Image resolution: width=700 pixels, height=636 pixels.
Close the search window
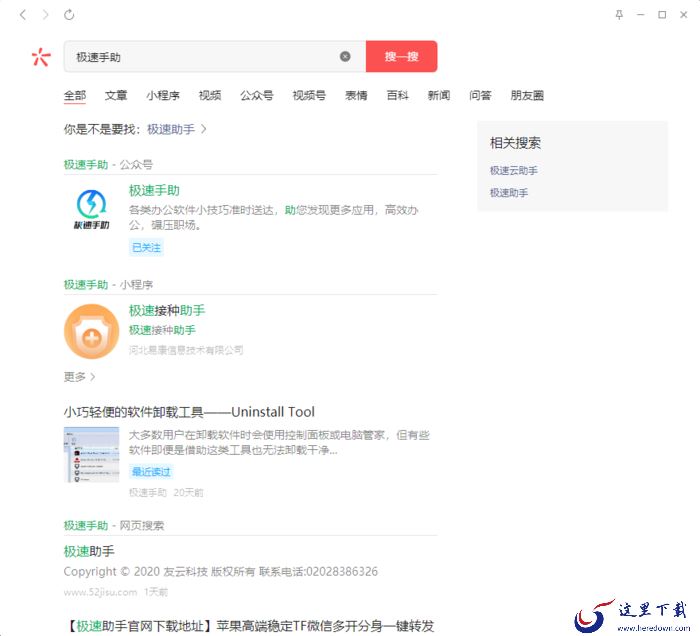click(683, 15)
